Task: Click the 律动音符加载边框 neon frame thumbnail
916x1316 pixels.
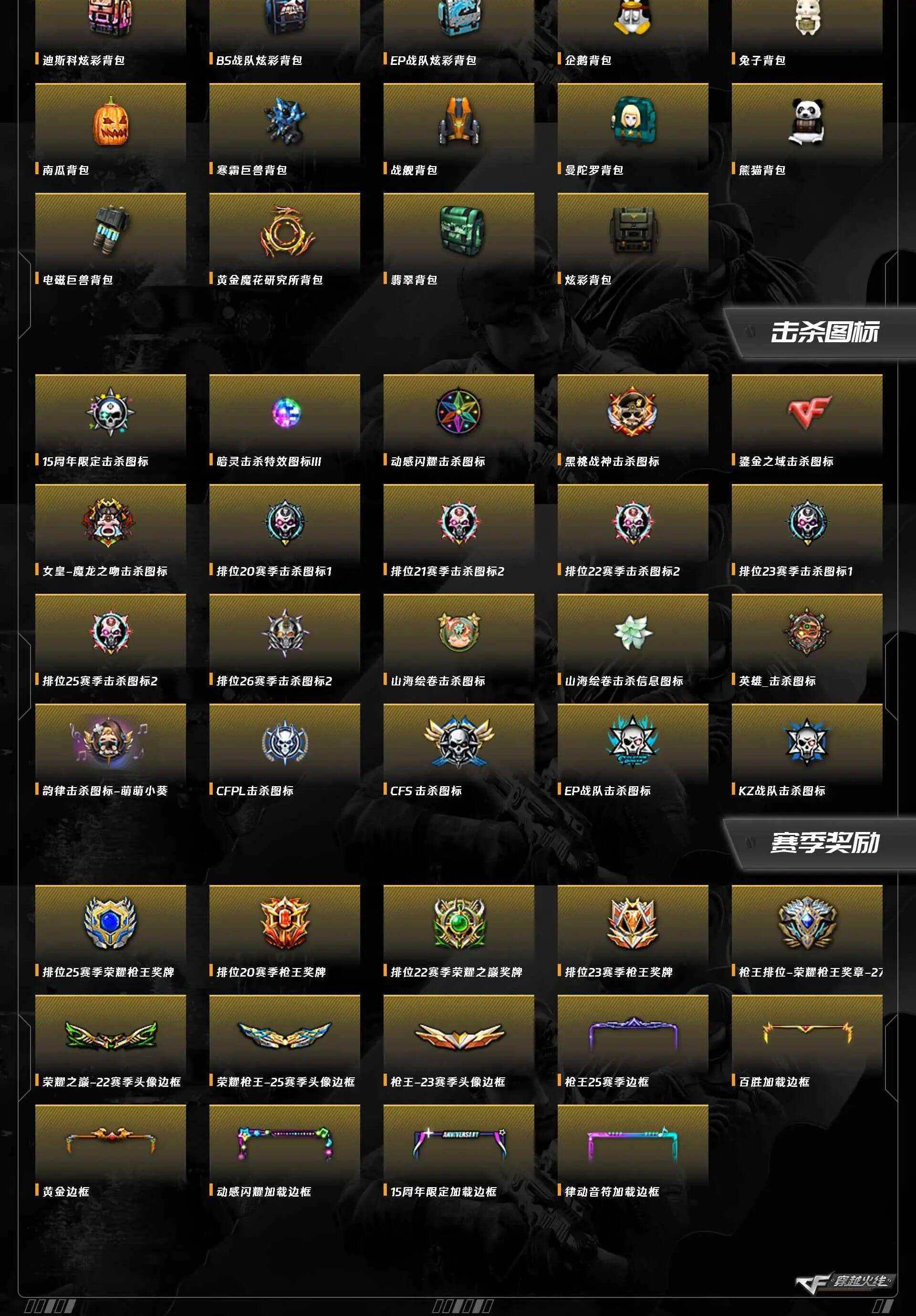Action: (x=633, y=1144)
